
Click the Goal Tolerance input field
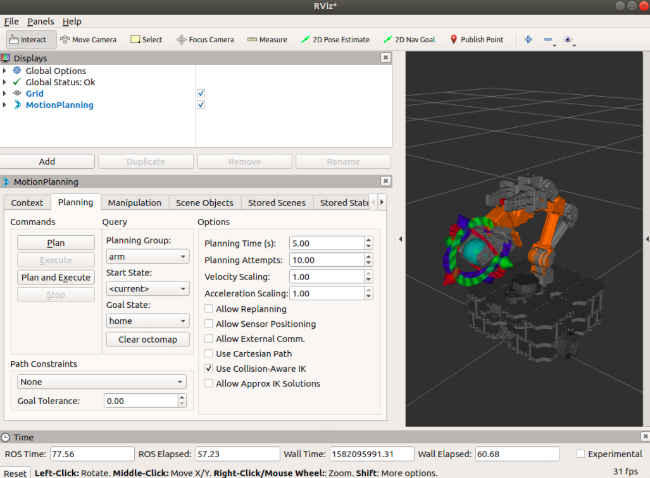coord(141,400)
